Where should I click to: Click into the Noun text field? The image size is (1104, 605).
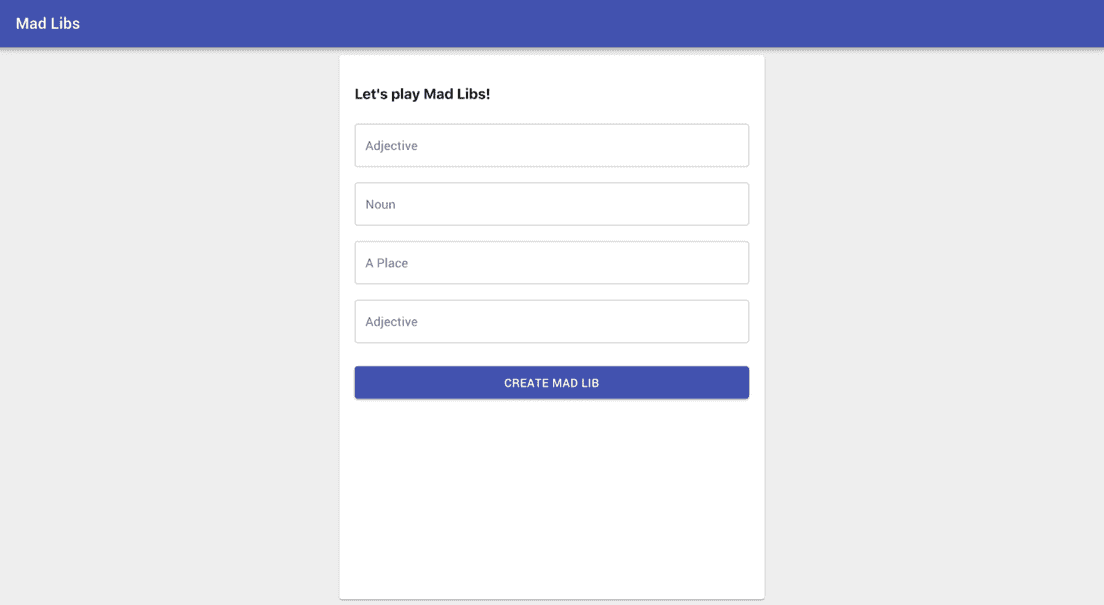pyautogui.click(x=551, y=204)
